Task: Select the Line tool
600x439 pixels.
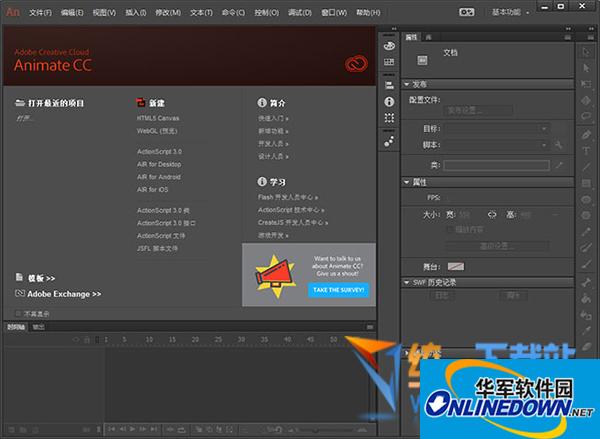Action: 586,166
